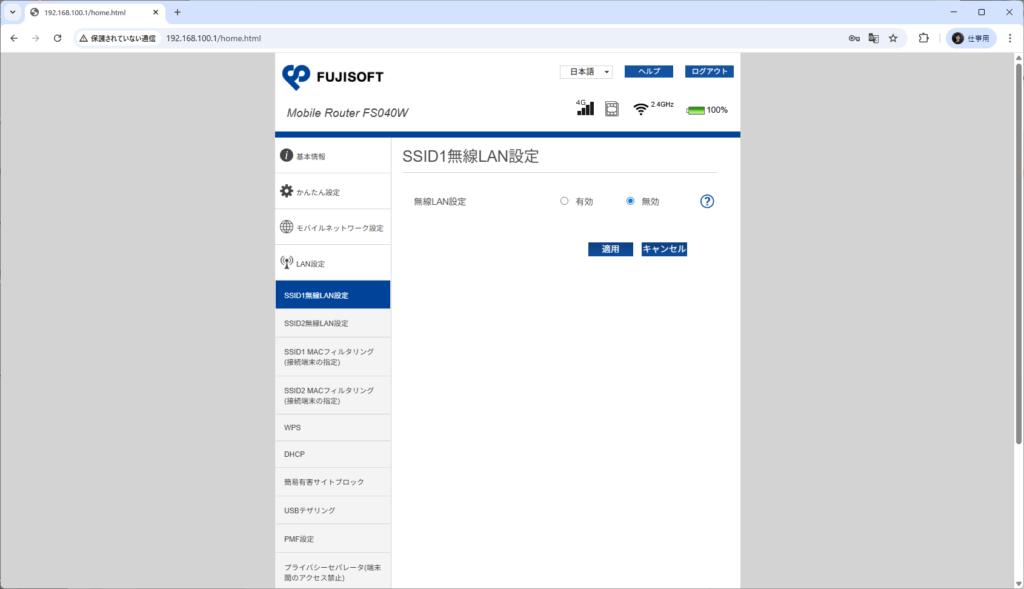This screenshot has width=1024, height=589.
Task: Open the 日本語 language dropdown
Action: (586, 72)
